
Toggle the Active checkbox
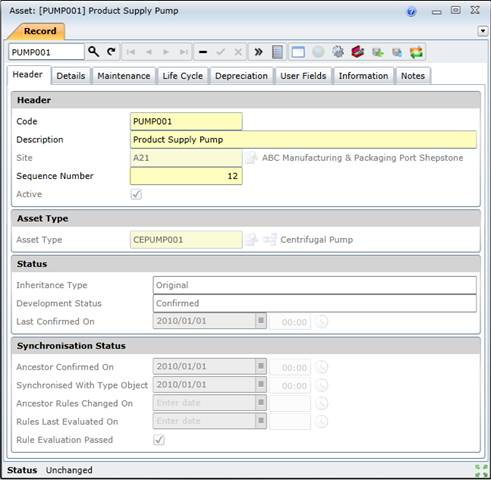coord(136,194)
